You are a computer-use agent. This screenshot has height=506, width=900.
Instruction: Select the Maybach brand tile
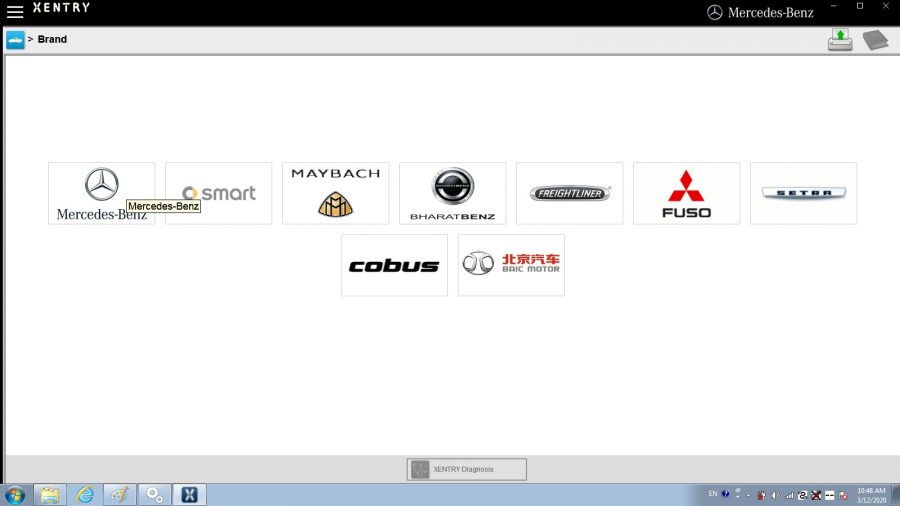click(335, 193)
